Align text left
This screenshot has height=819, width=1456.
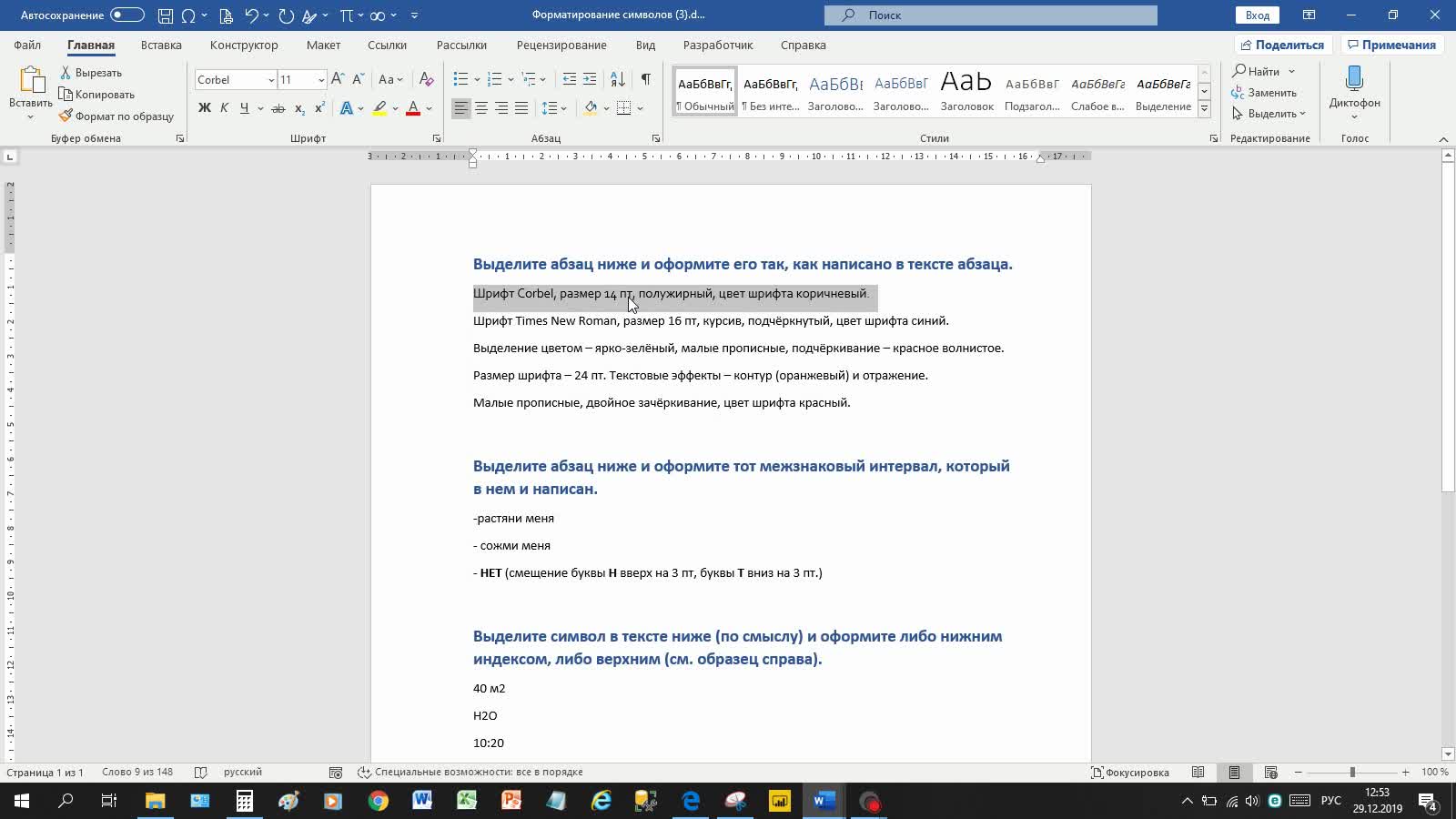461,108
